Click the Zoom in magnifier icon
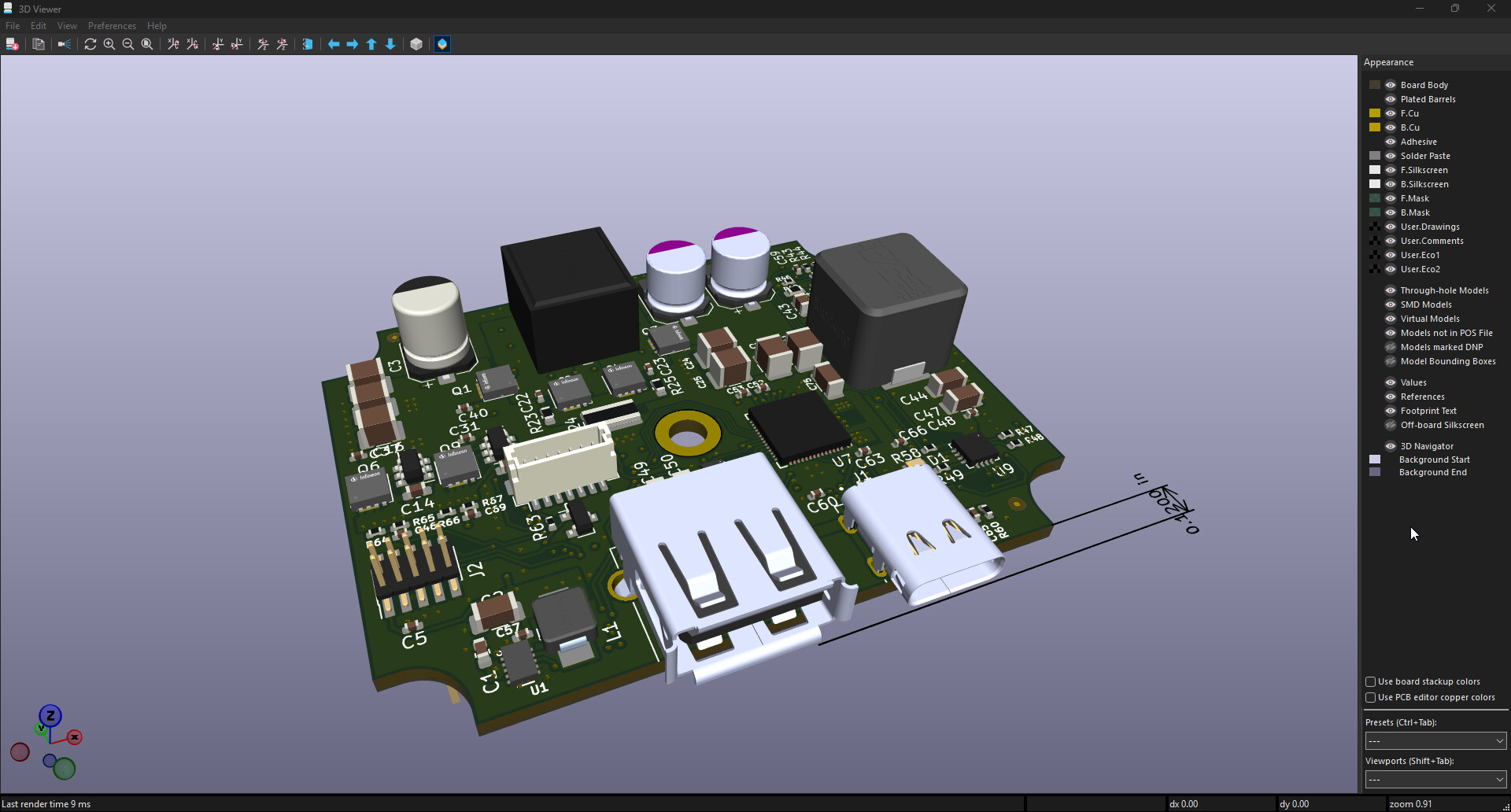This screenshot has height=812, width=1511. coord(109,44)
